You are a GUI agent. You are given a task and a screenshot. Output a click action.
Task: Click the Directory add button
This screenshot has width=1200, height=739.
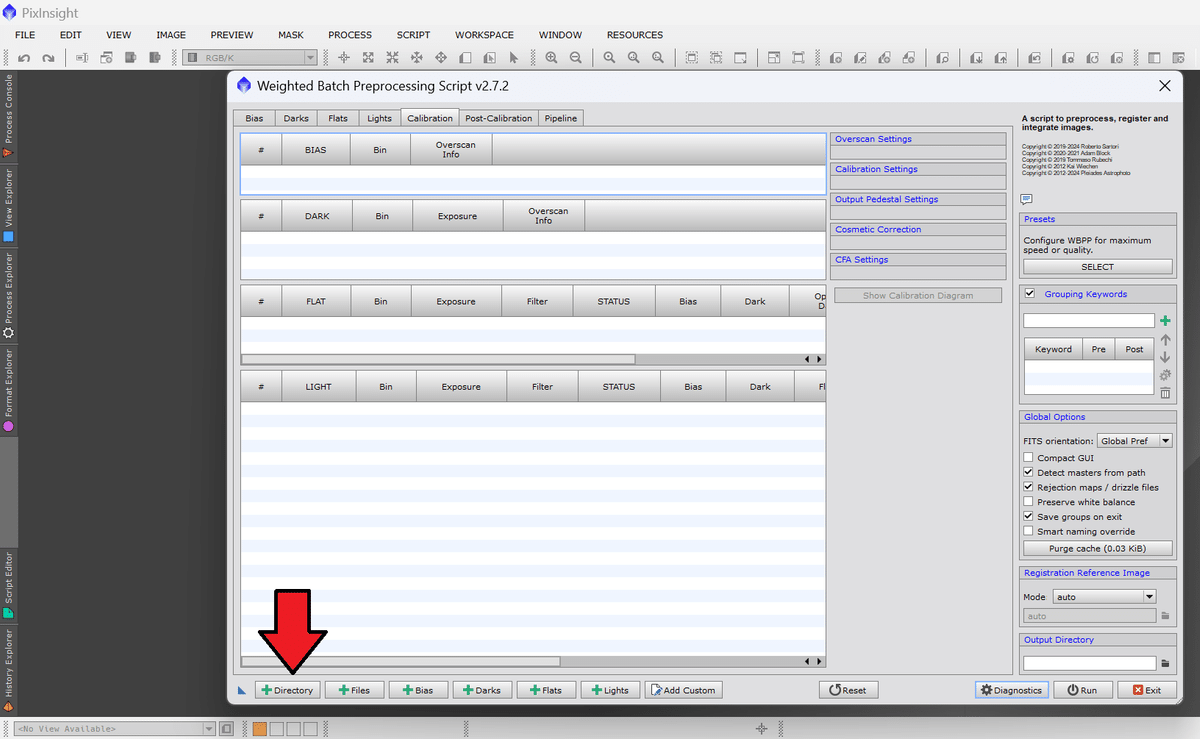point(287,690)
